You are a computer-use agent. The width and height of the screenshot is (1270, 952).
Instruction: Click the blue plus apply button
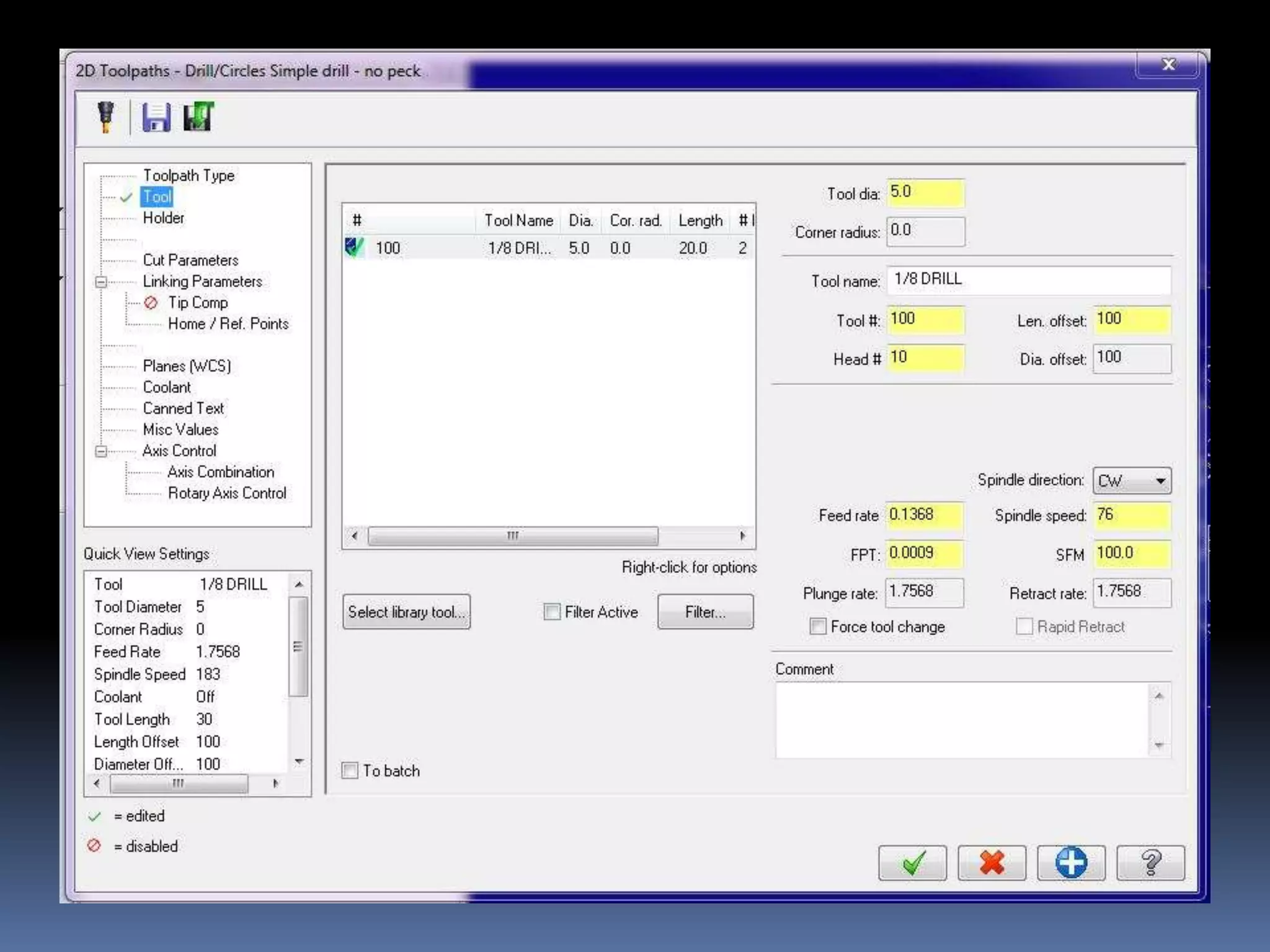pos(1071,862)
